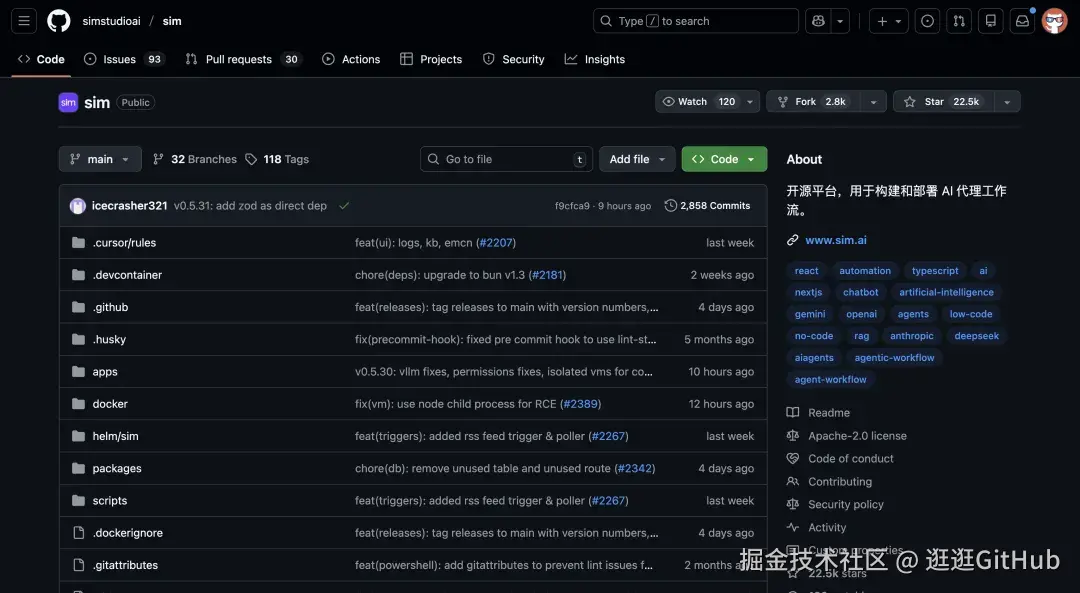Open the Create new plus dropdown

point(889,21)
